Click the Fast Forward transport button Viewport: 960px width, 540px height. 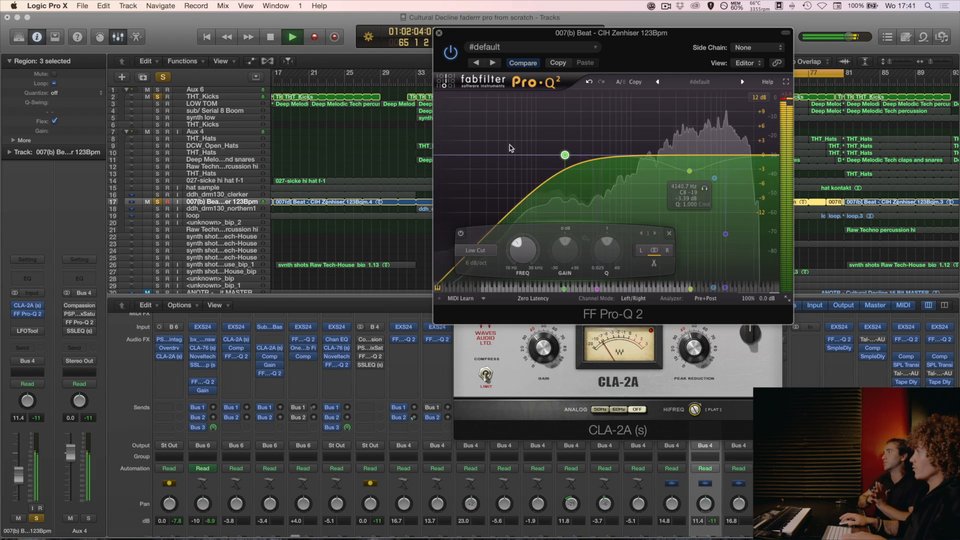pos(248,37)
